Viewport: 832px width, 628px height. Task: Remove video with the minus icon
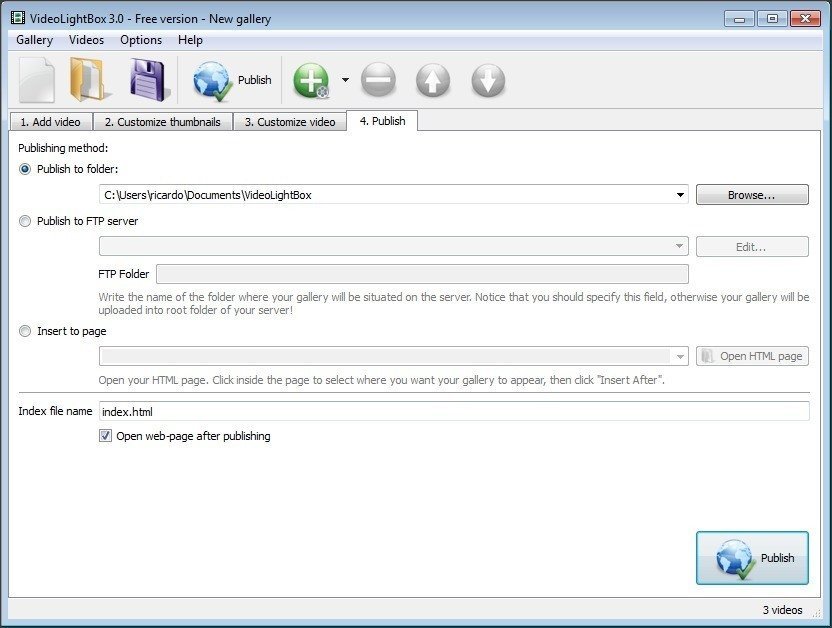coord(378,80)
